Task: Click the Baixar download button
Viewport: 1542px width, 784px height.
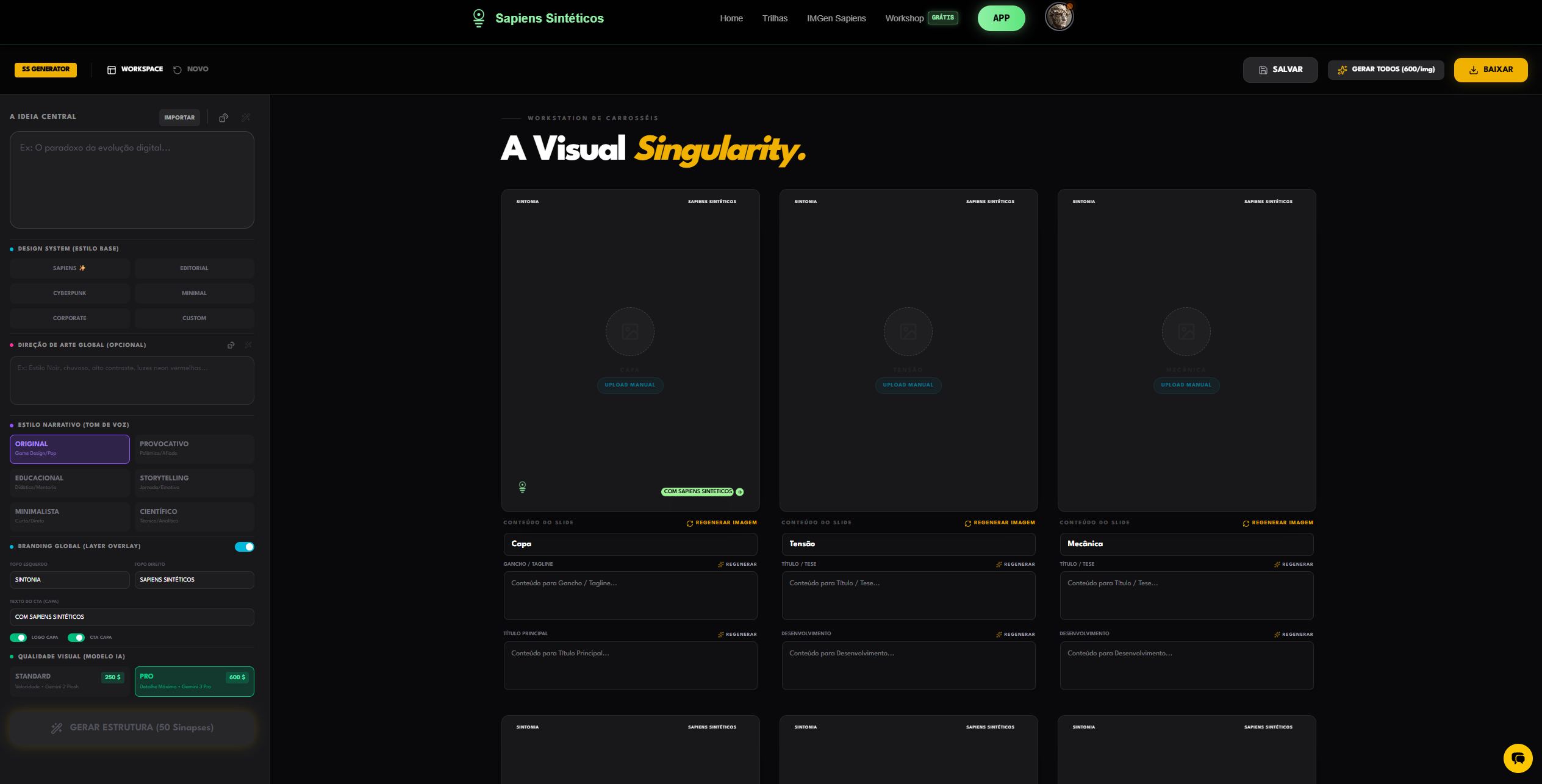Action: tap(1490, 69)
